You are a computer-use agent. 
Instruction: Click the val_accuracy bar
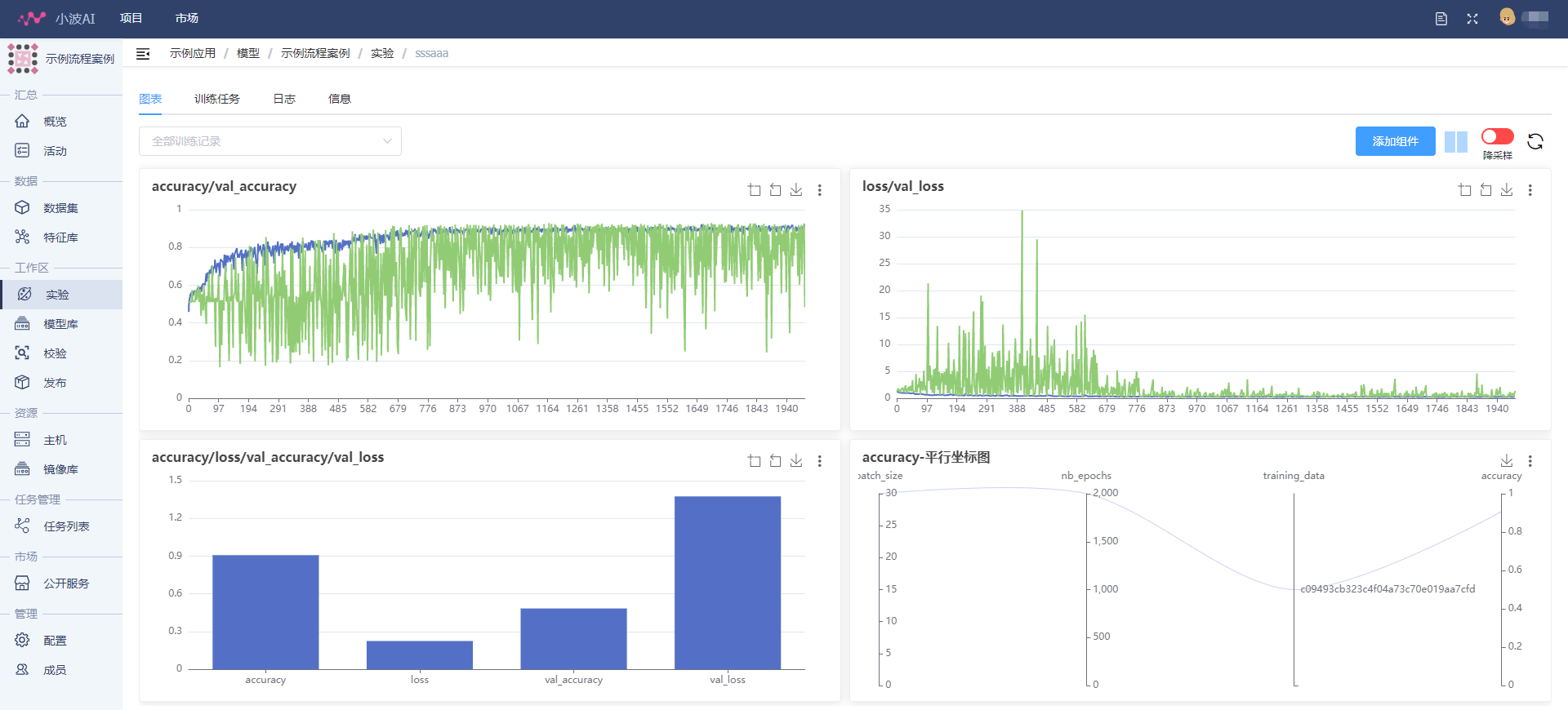[573, 639]
